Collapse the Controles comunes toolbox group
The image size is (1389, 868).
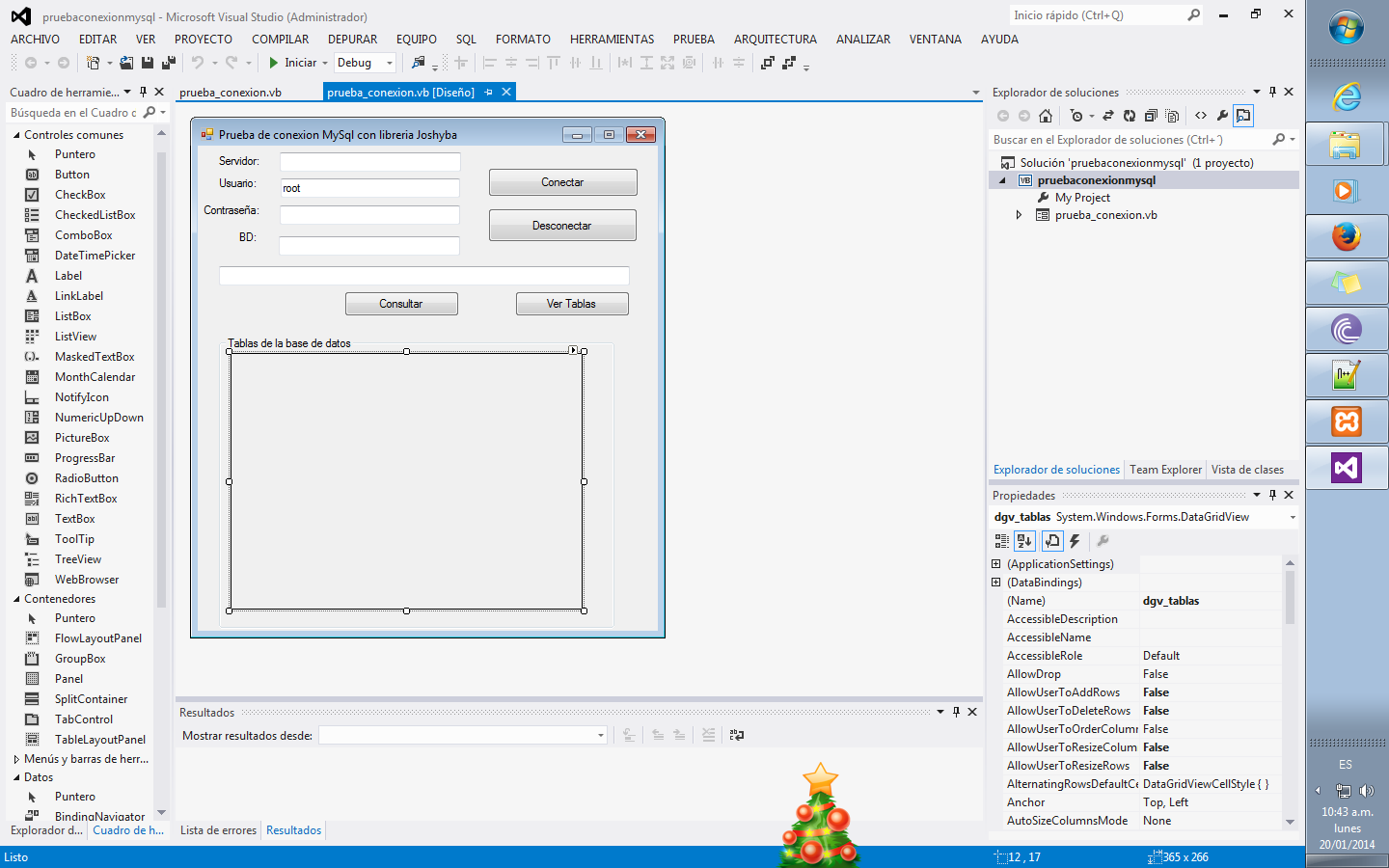coord(16,135)
